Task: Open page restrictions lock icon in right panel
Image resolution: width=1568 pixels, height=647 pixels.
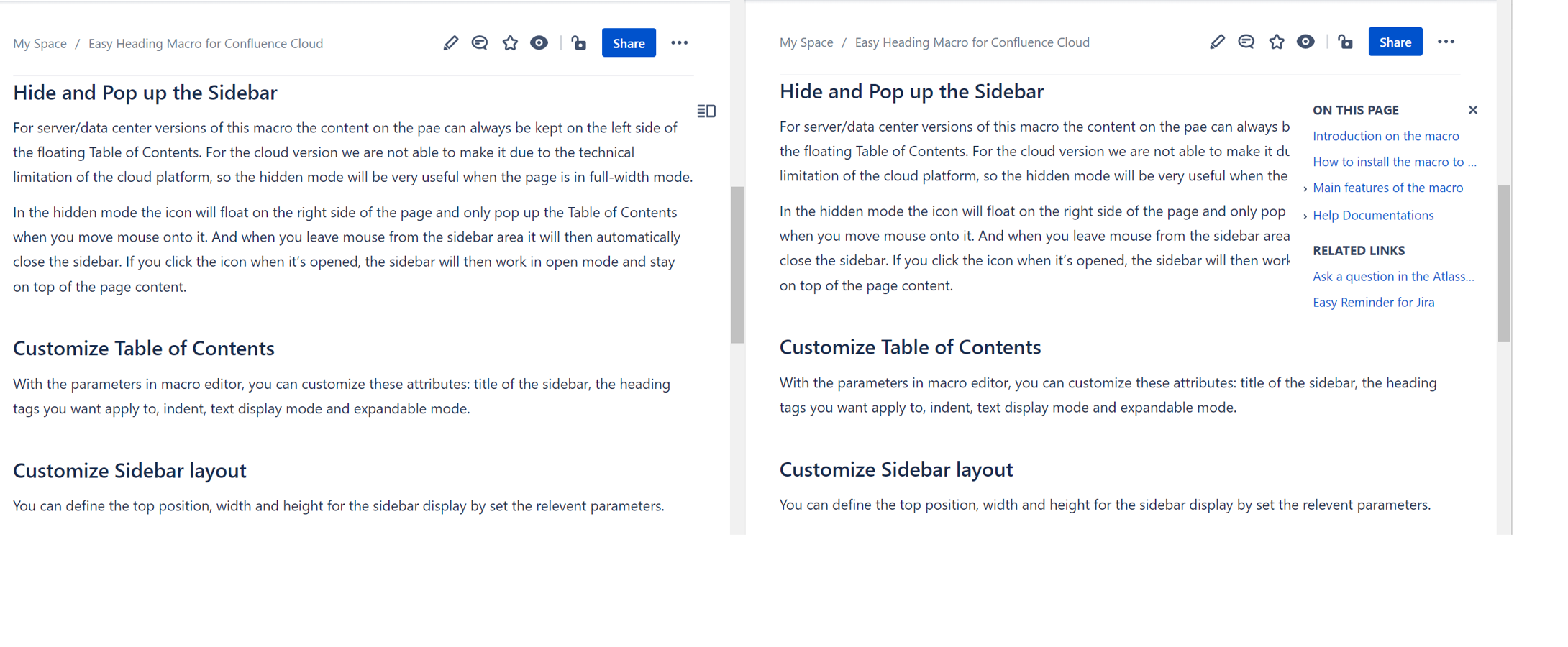Action: click(x=1346, y=42)
